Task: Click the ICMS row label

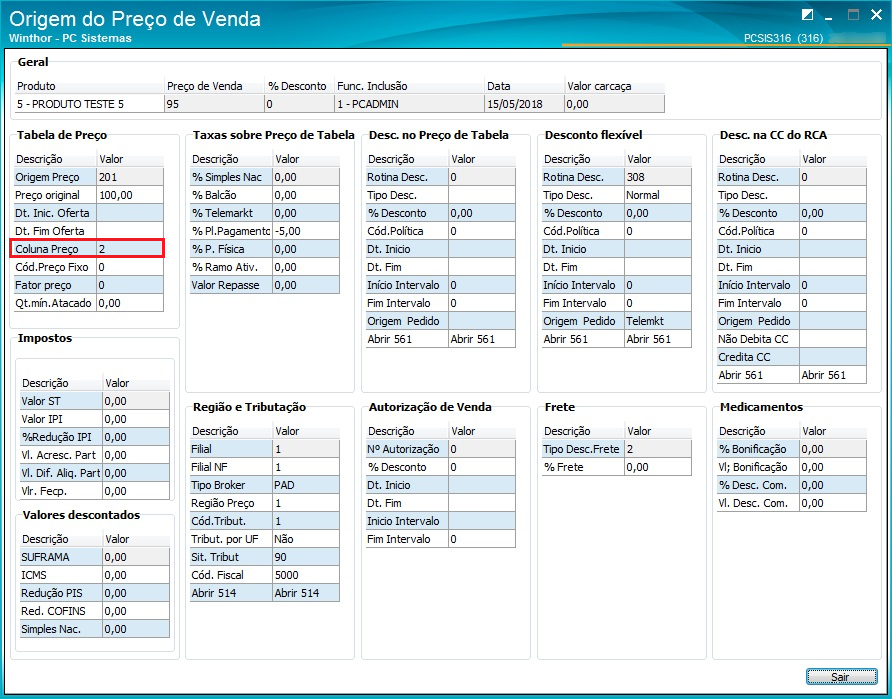Action: (x=61, y=575)
